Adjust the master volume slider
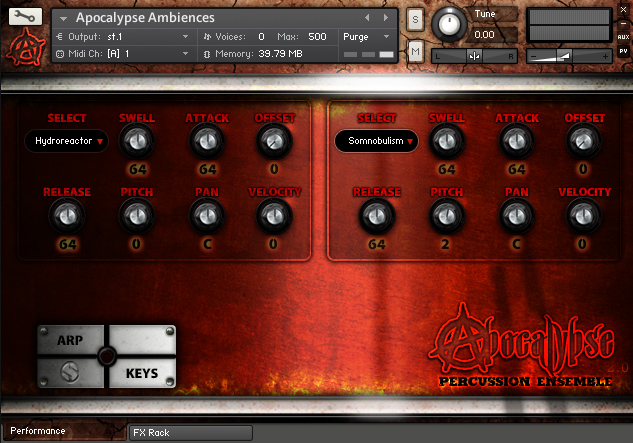Screen dimensions: 633x443 569,56
